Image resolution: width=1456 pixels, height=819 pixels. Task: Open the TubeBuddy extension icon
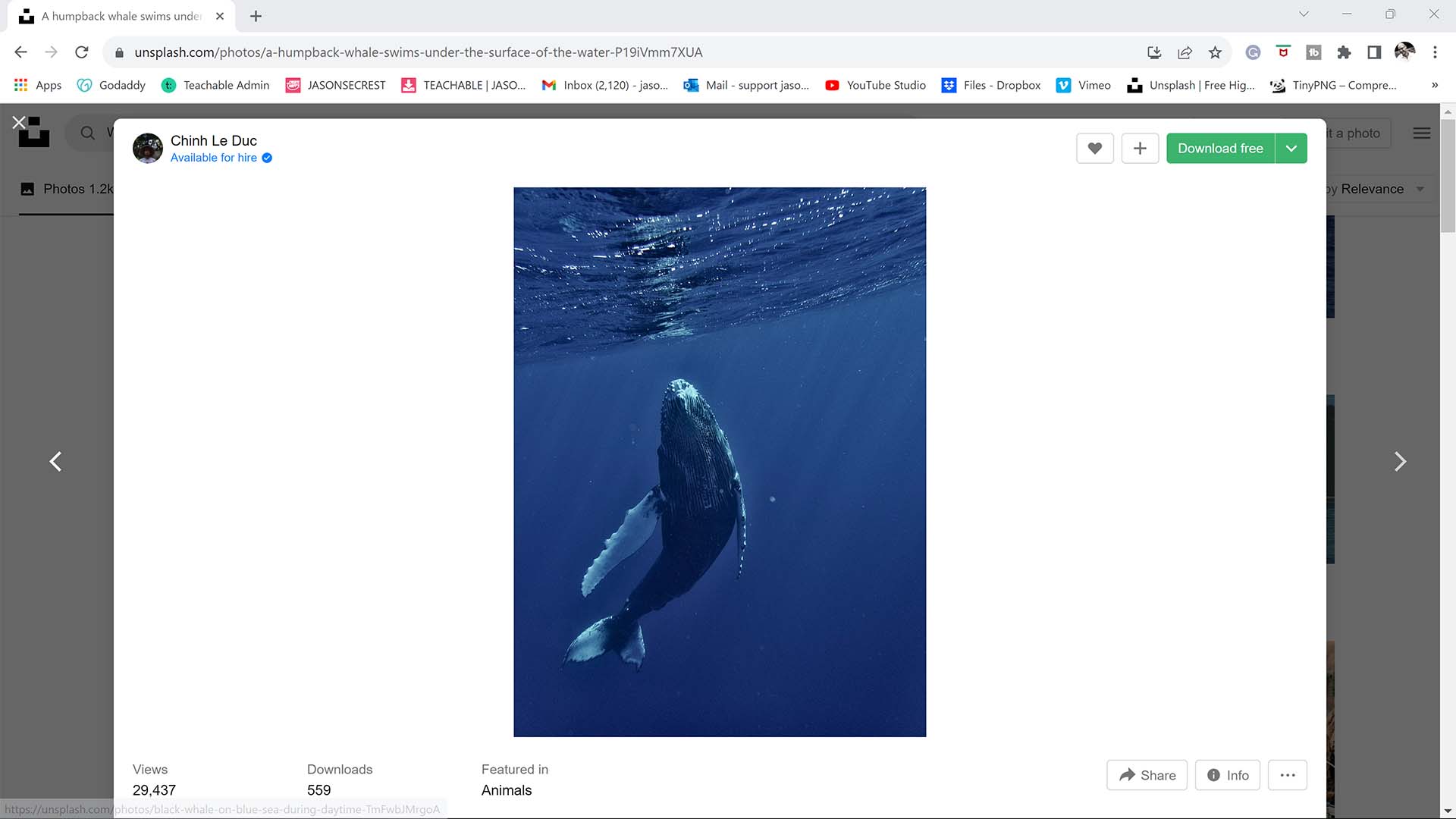(1313, 52)
